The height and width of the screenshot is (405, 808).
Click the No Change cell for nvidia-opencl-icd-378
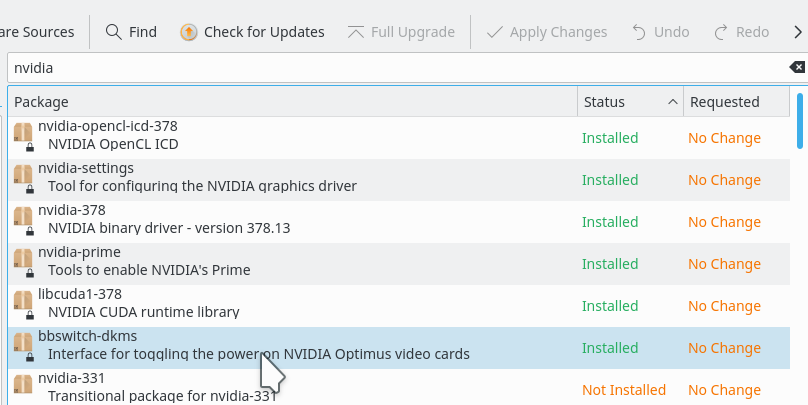(x=724, y=138)
